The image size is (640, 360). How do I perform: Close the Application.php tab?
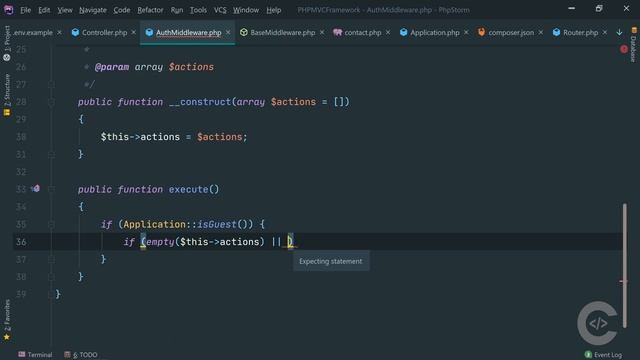466,32
